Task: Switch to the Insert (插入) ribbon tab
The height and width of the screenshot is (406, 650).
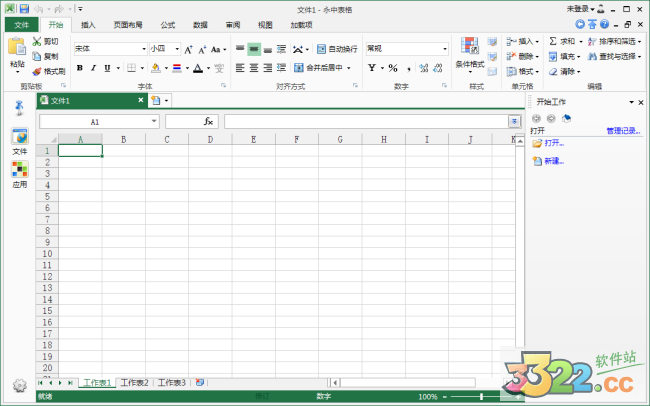Action: tap(89, 24)
